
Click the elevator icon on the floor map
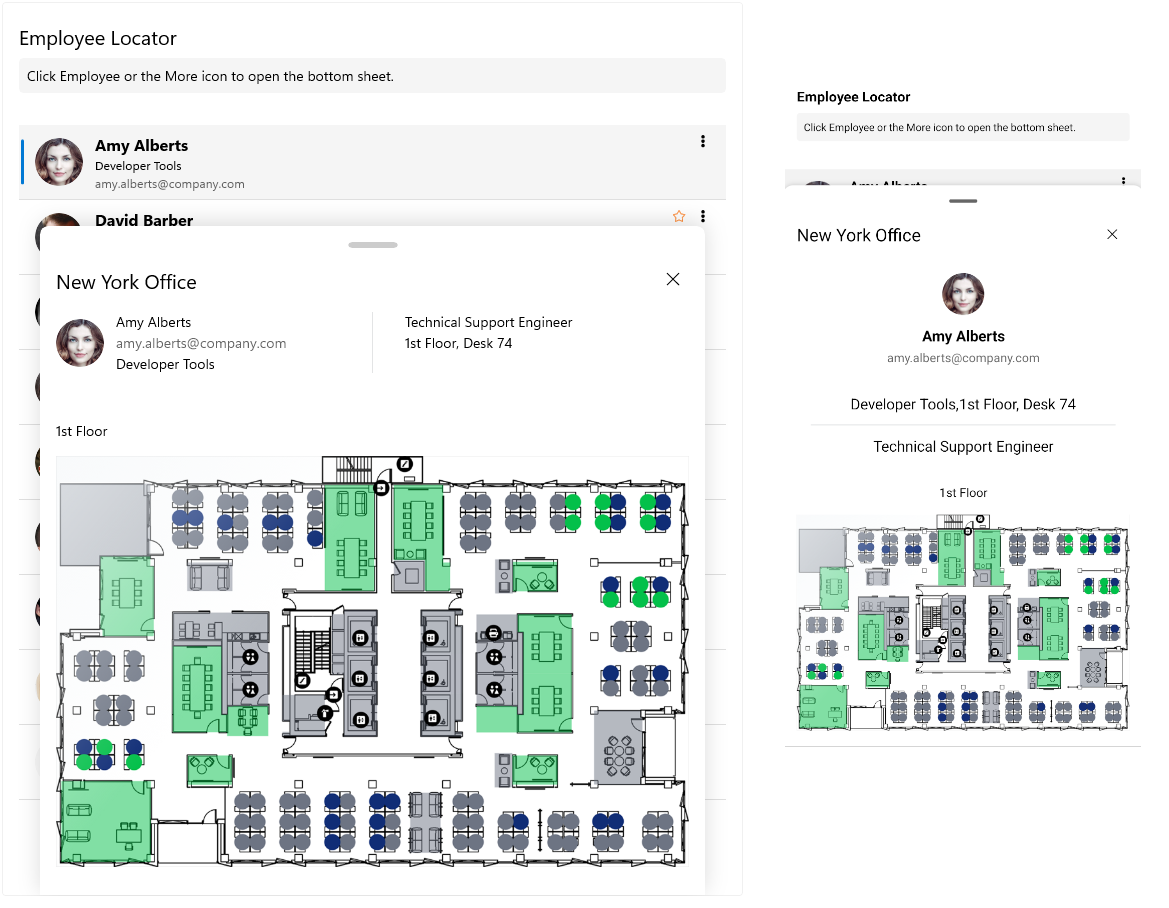360,637
